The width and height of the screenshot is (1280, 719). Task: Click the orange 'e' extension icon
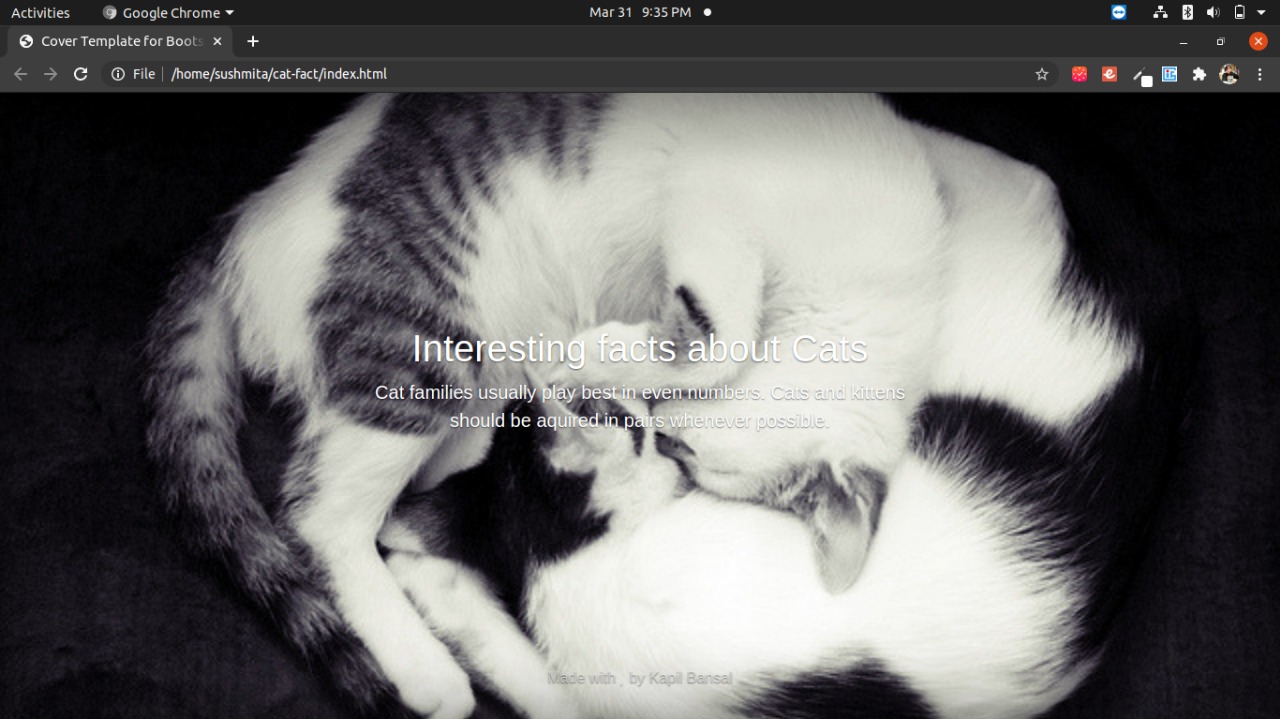coord(1109,73)
